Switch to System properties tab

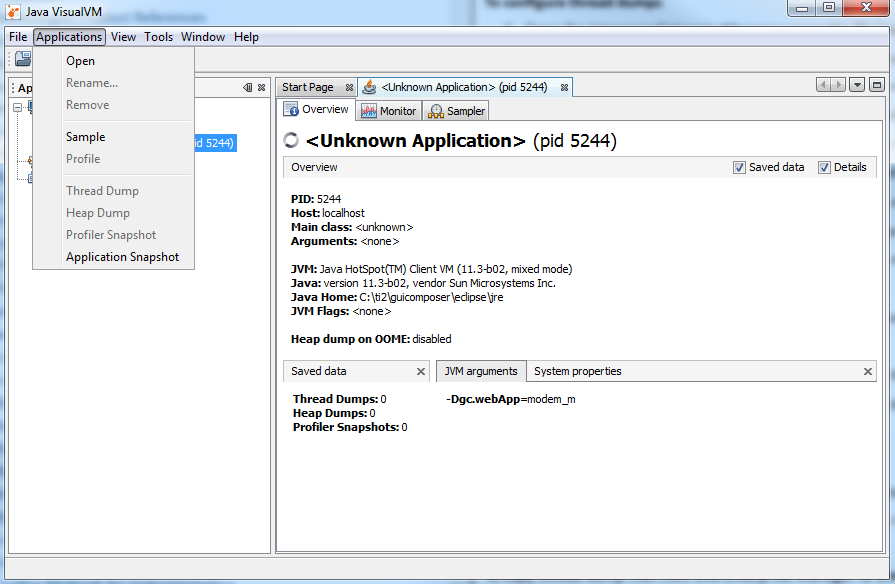(578, 371)
